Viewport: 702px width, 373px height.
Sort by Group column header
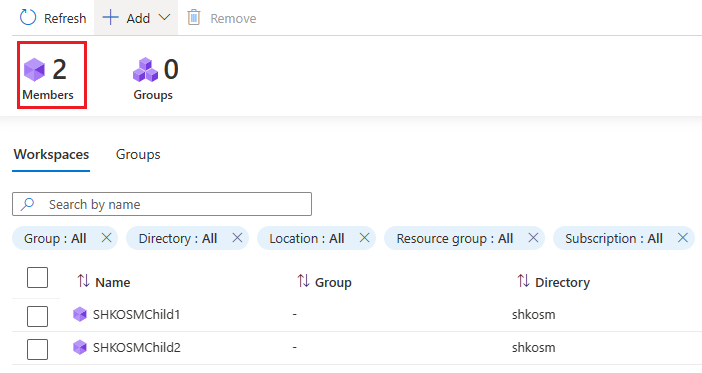[x=333, y=283]
